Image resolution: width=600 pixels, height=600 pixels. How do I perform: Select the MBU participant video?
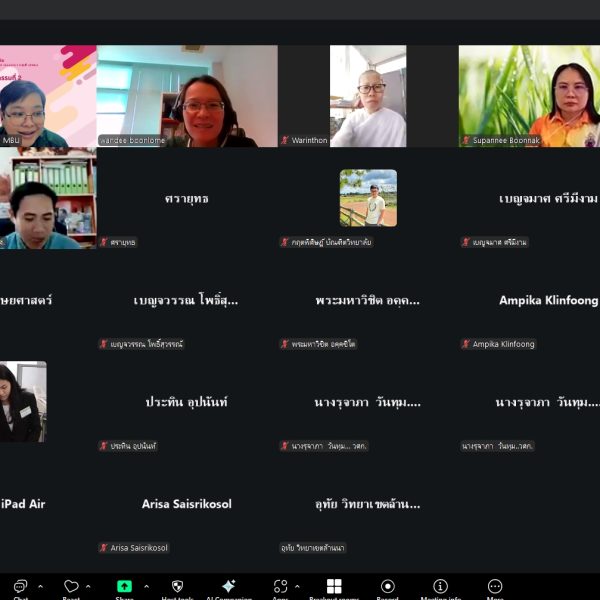pos(48,96)
